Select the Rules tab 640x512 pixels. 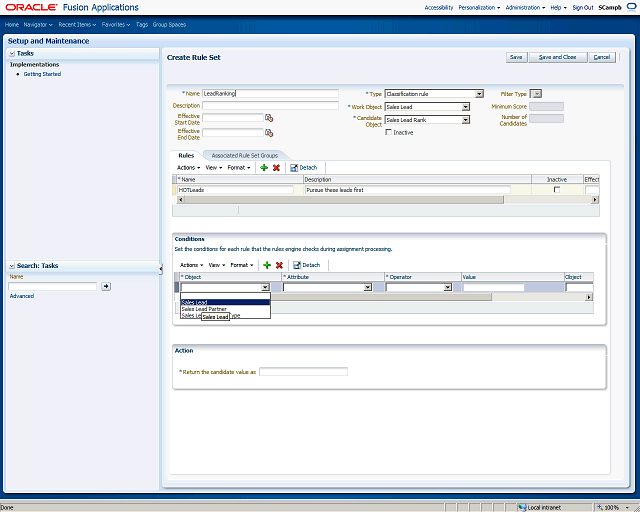click(x=186, y=156)
